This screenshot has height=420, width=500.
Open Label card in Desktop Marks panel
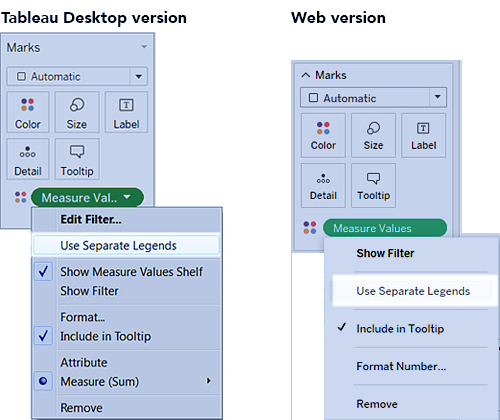(x=126, y=112)
